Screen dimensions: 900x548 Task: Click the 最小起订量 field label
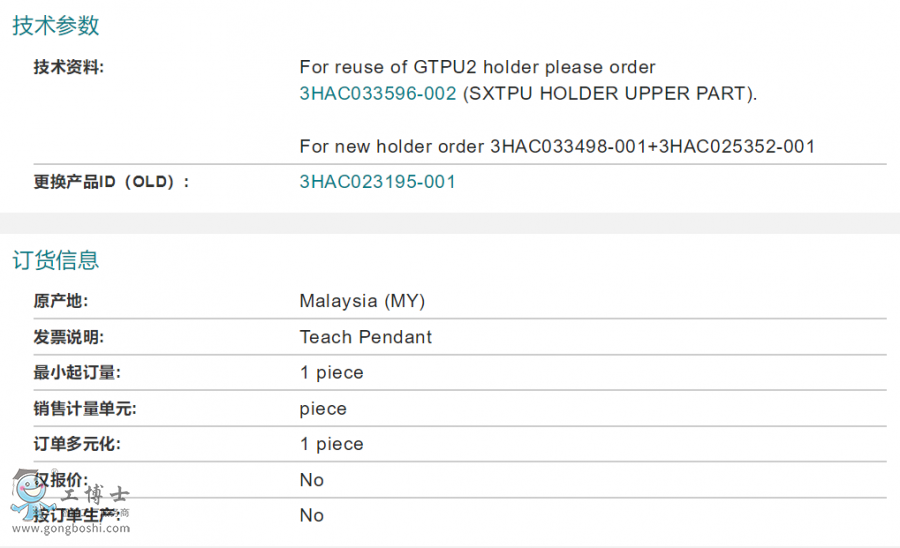(x=76, y=373)
